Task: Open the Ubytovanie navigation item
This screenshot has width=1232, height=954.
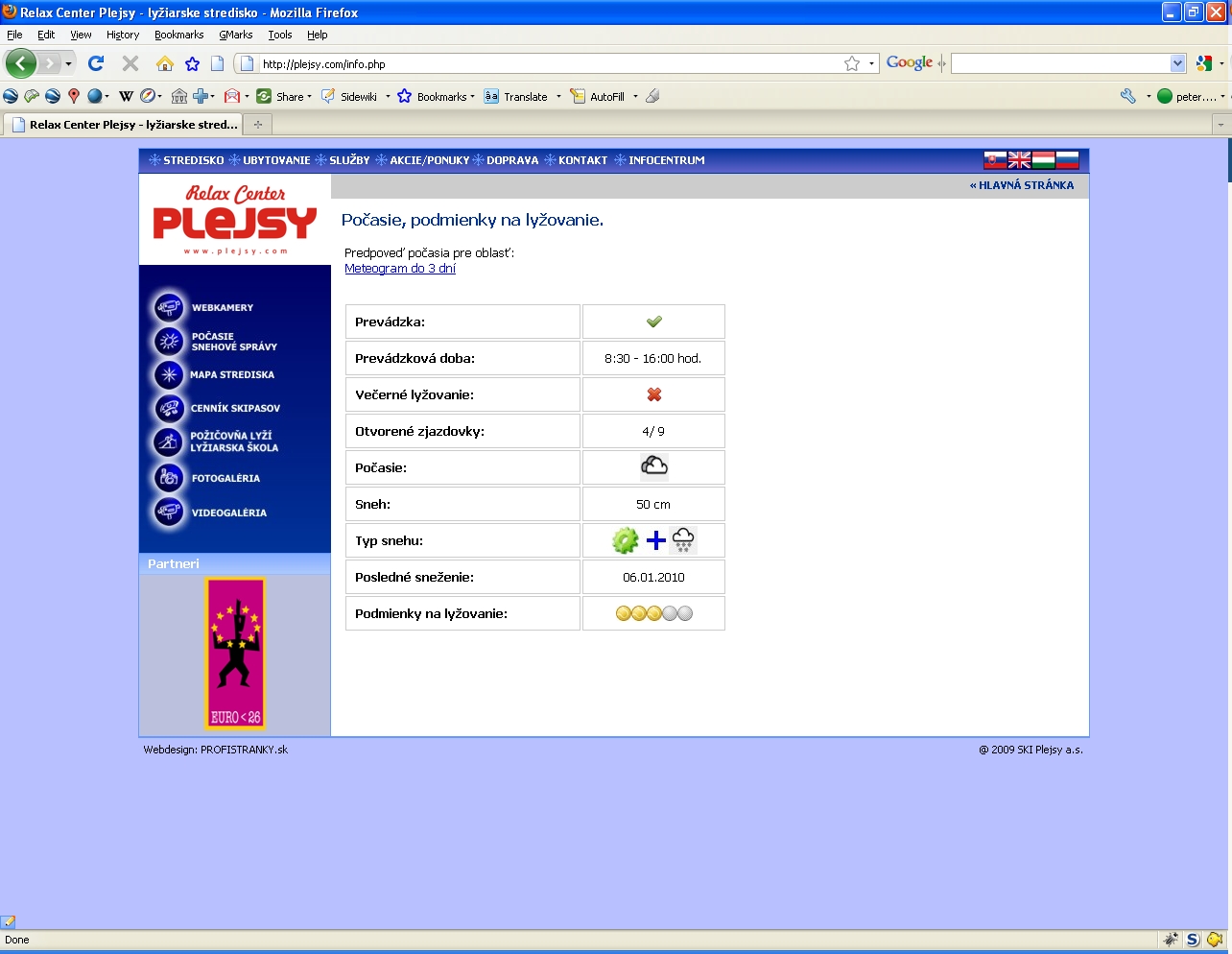Action: 270,160
